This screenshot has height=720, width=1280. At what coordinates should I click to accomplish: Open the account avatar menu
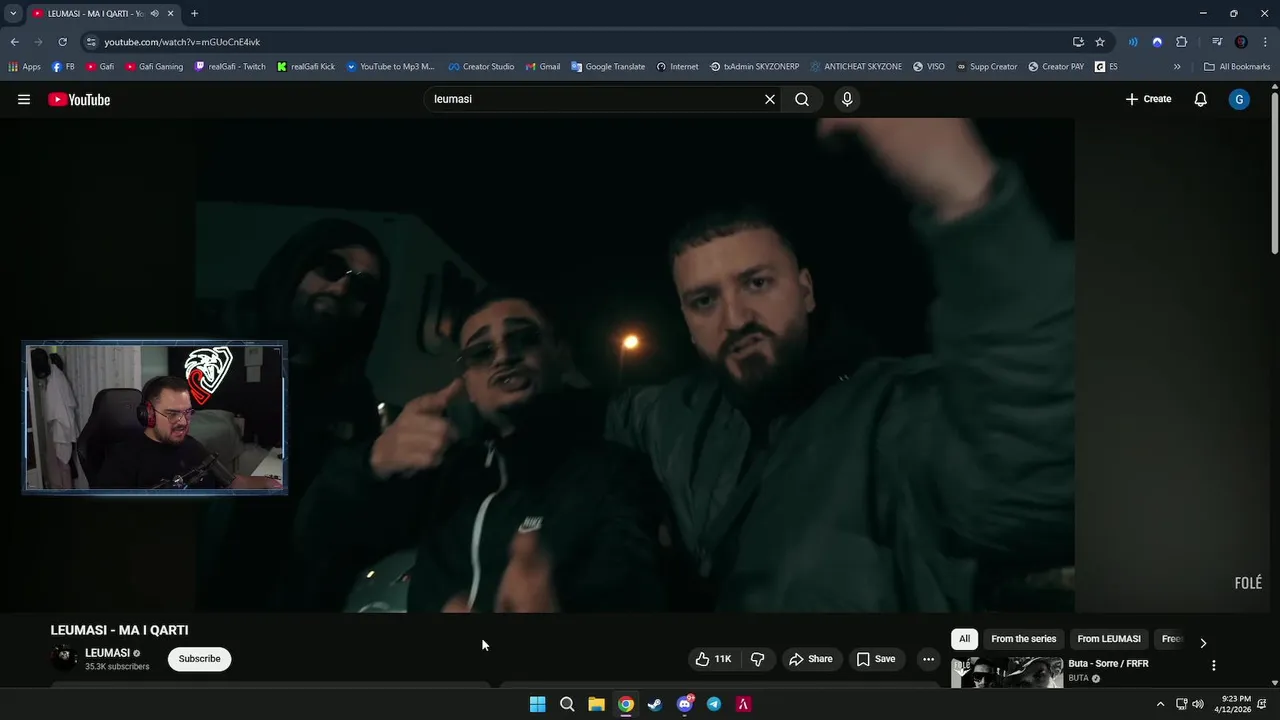click(x=1239, y=99)
